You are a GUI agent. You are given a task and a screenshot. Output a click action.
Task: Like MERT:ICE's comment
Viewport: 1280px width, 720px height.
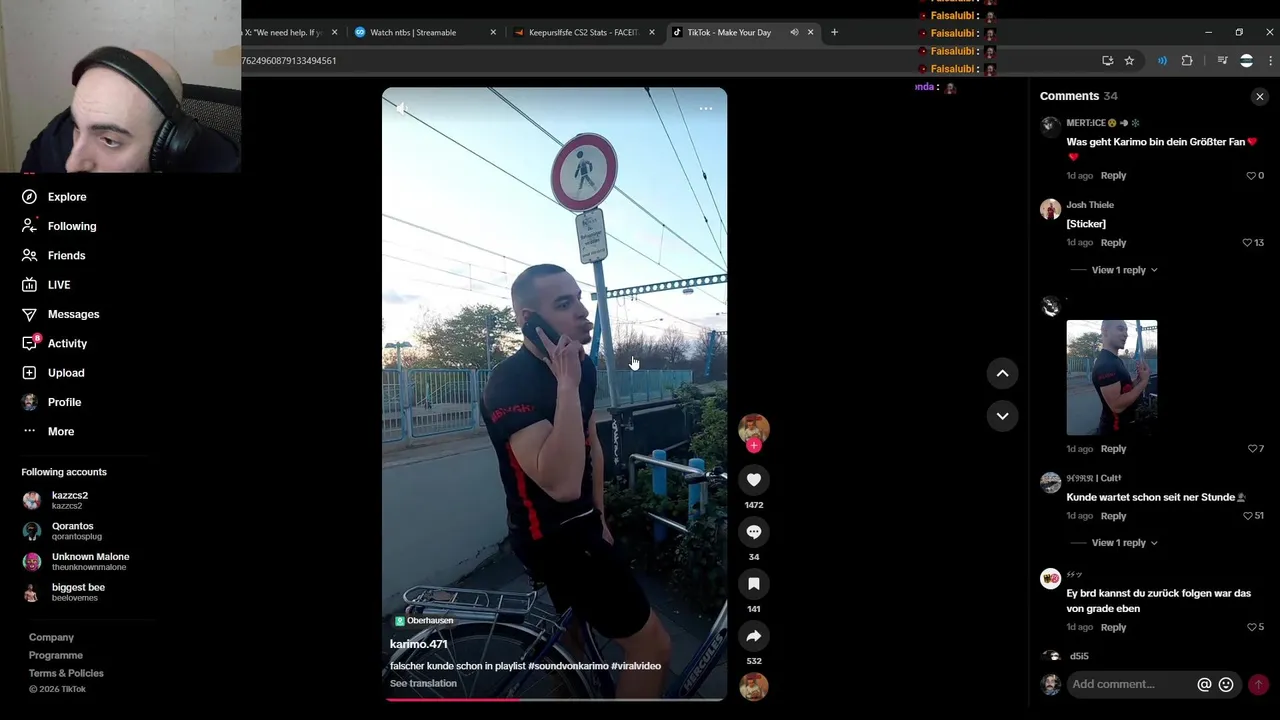click(x=1251, y=176)
